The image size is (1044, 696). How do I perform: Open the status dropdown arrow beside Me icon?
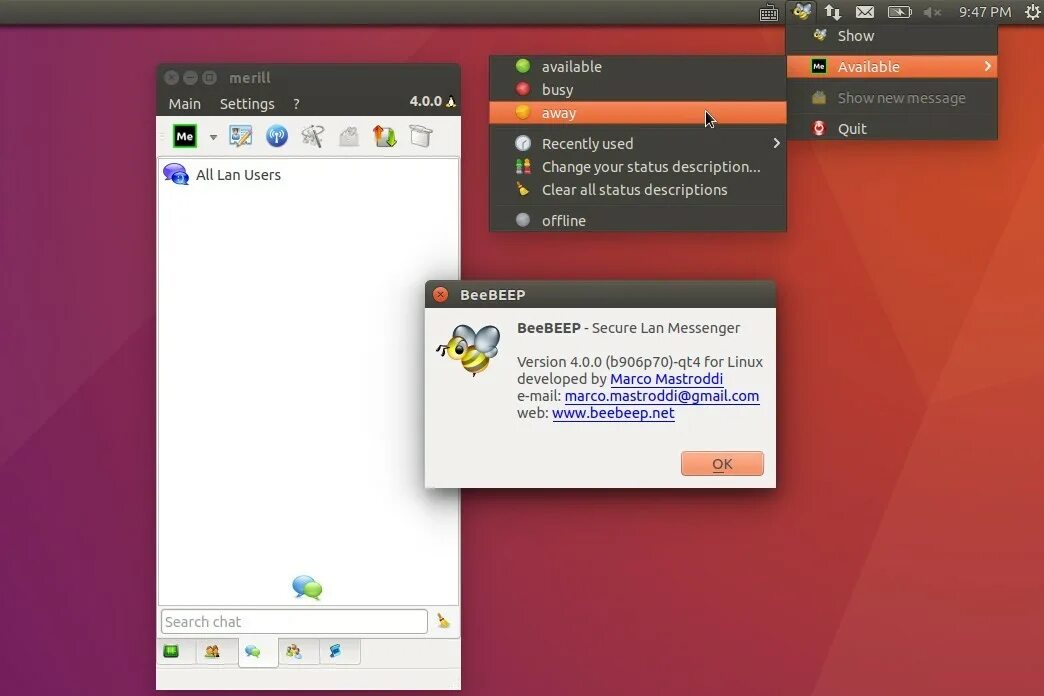(213, 137)
